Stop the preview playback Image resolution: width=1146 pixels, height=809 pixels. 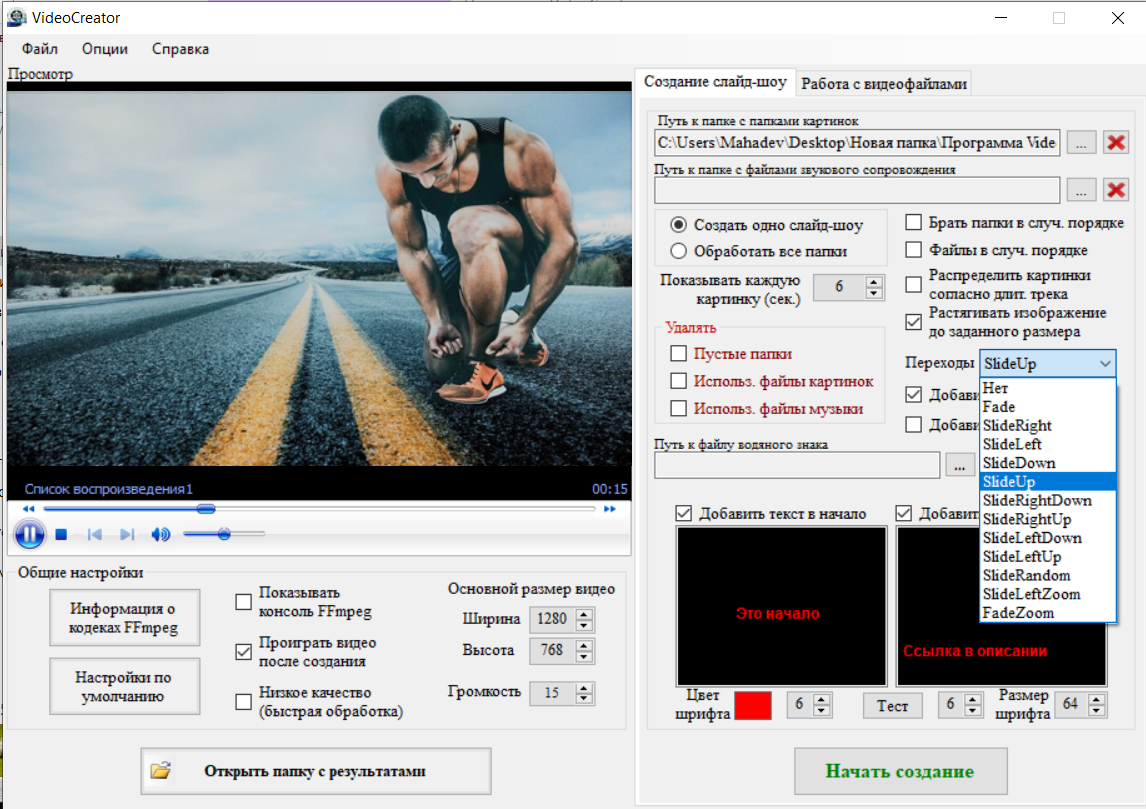click(61, 535)
